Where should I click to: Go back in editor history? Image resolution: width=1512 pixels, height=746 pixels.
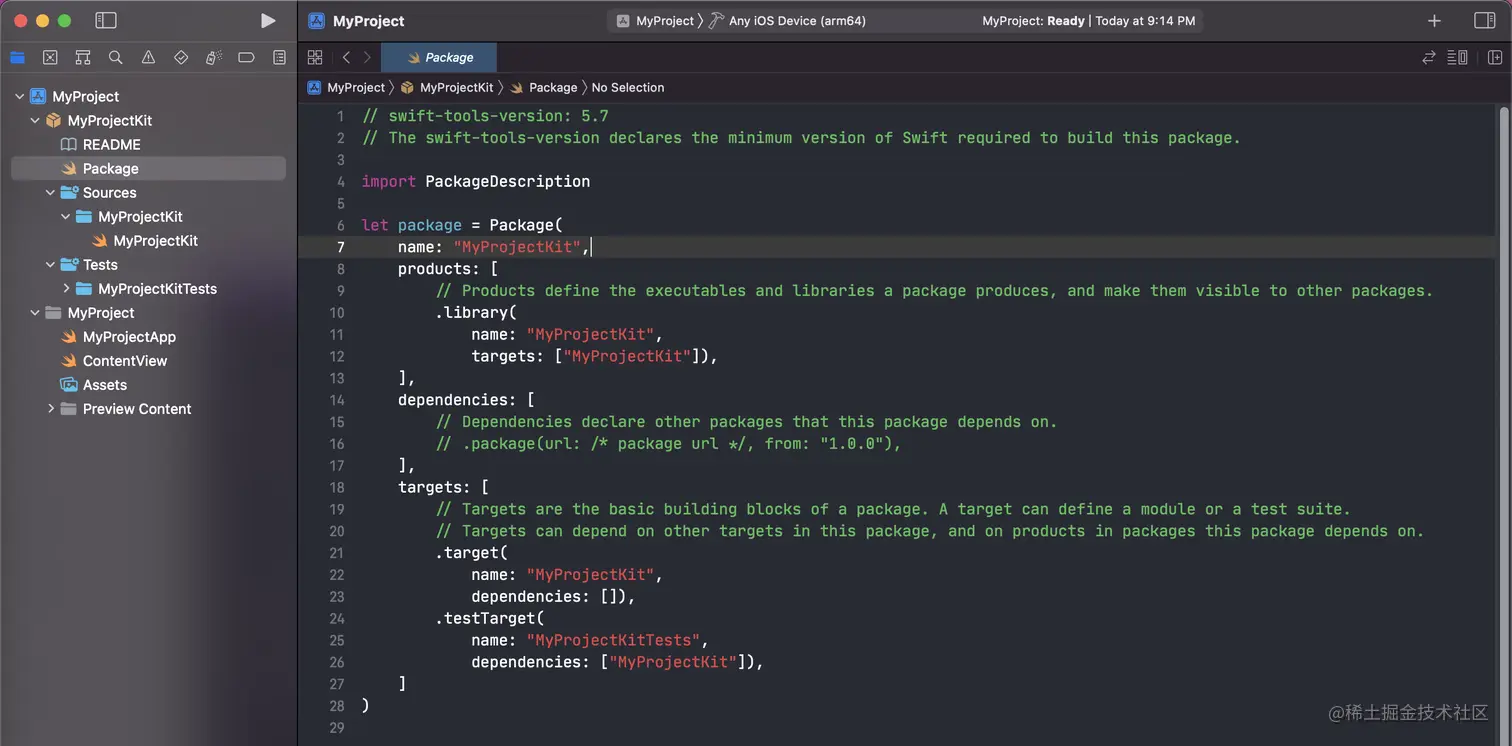tap(346, 58)
